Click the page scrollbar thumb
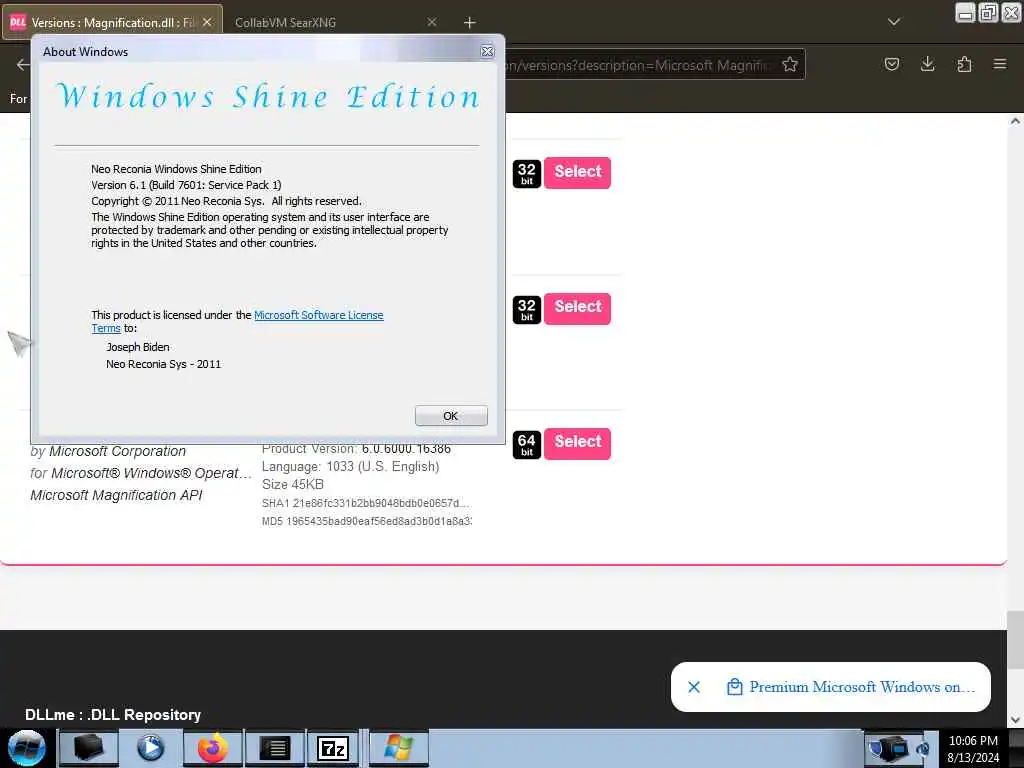This screenshot has height=768, width=1024. tap(1015, 640)
